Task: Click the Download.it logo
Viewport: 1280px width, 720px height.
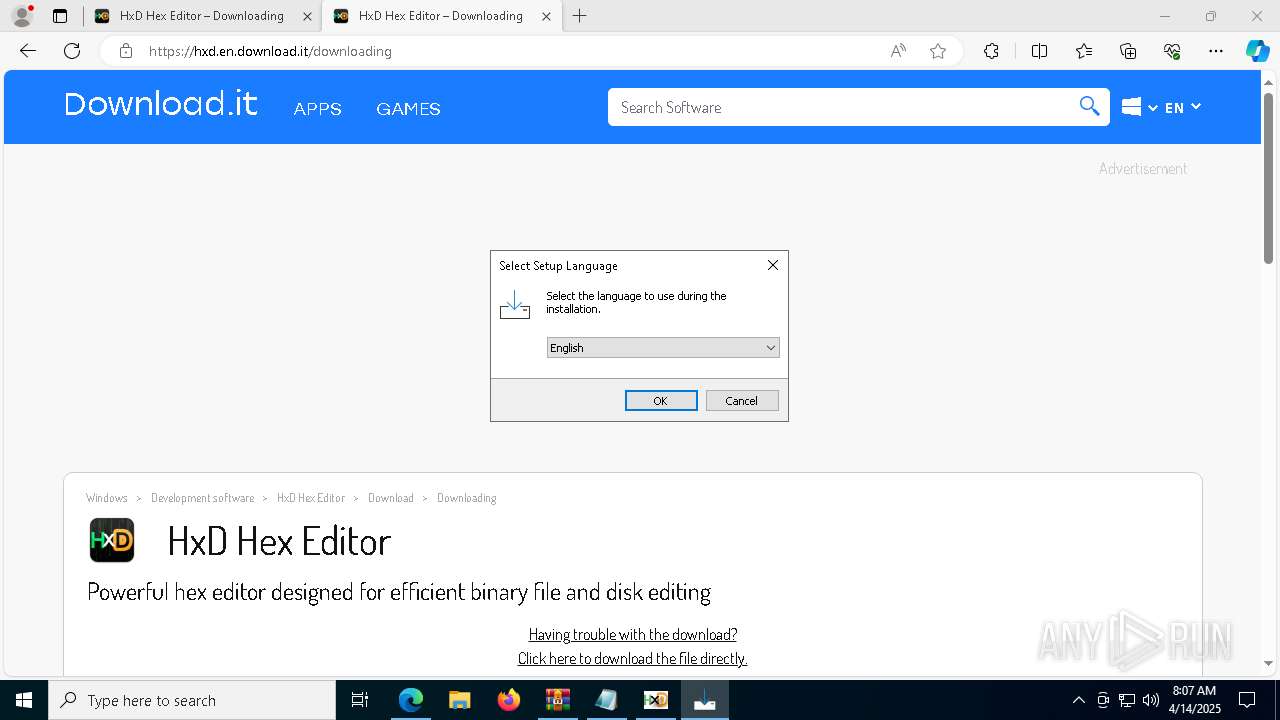Action: (161, 104)
